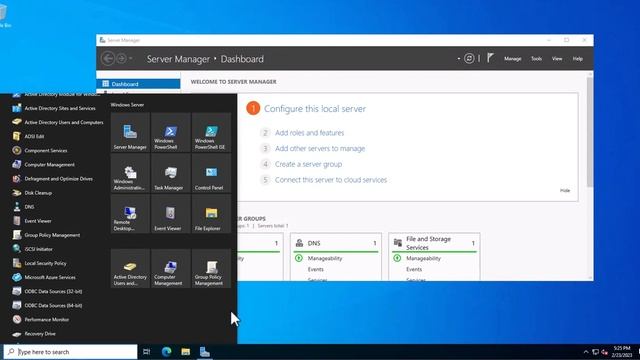Open Performance Monitor from the app list
Screen dimensions: 640x360
point(40,320)
